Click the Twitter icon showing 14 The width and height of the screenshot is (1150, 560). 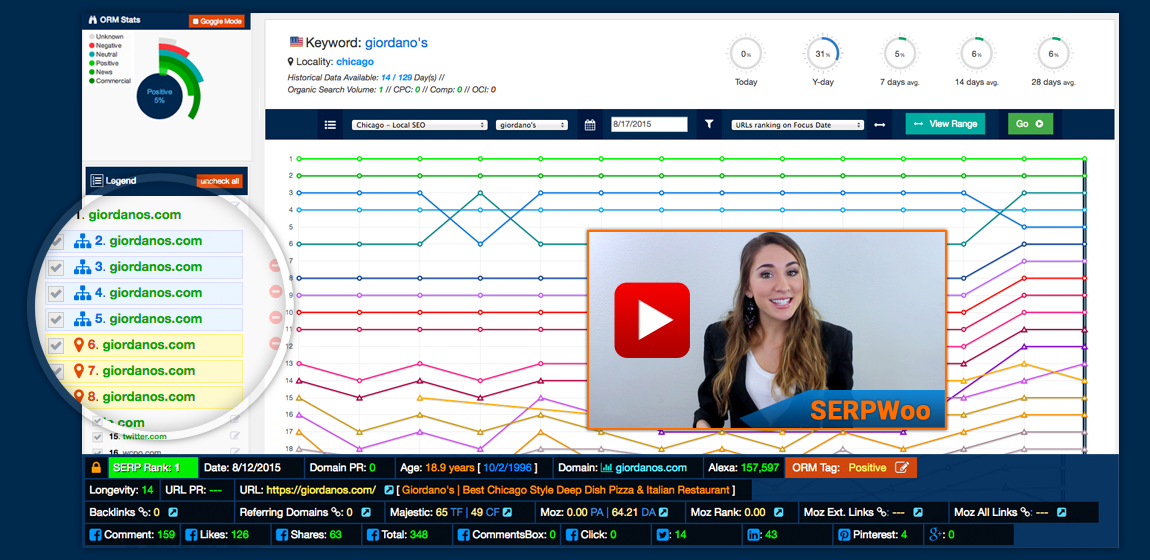click(x=663, y=535)
